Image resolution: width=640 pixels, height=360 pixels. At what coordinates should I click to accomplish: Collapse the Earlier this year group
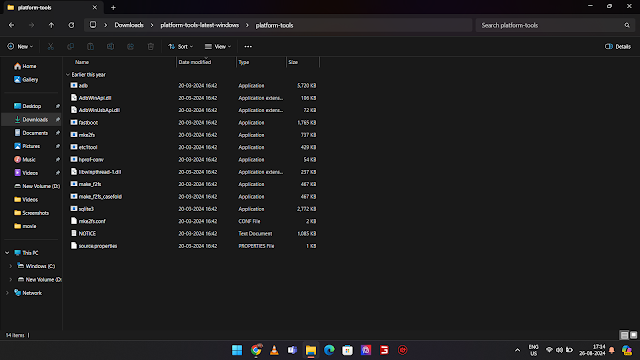[68, 75]
